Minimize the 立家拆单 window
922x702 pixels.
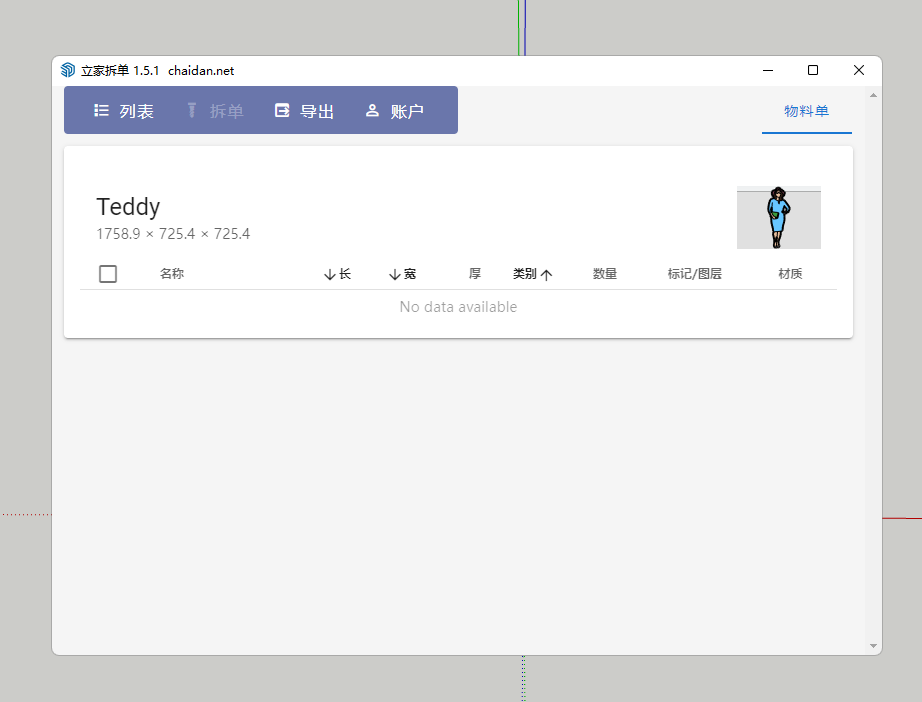point(768,70)
